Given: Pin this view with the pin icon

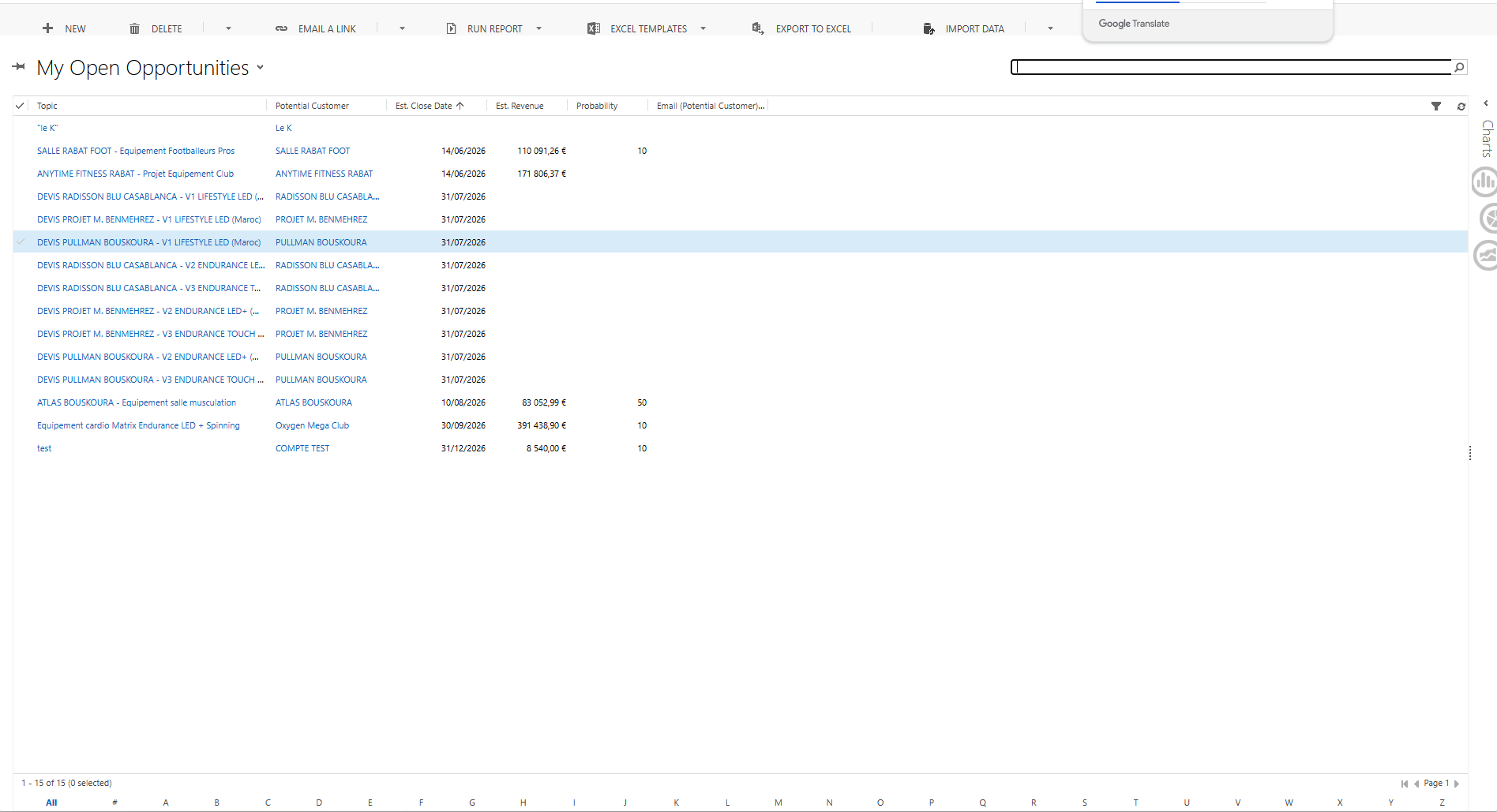Looking at the screenshot, I should [19, 67].
